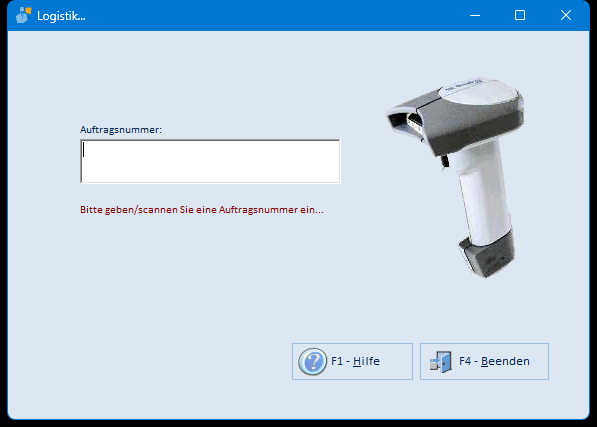Minimize the Logistik window
The image size is (597, 427).
click(x=475, y=16)
